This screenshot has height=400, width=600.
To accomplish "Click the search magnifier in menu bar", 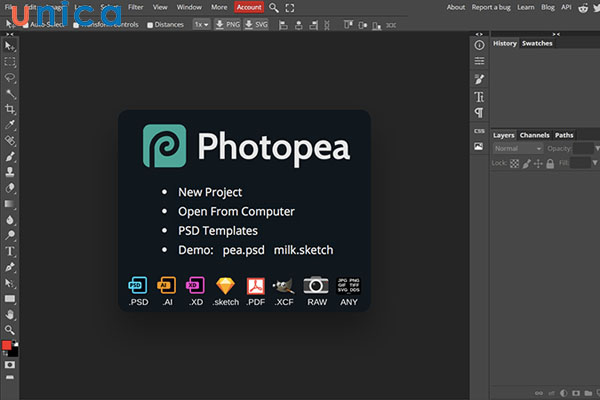I will coord(274,8).
